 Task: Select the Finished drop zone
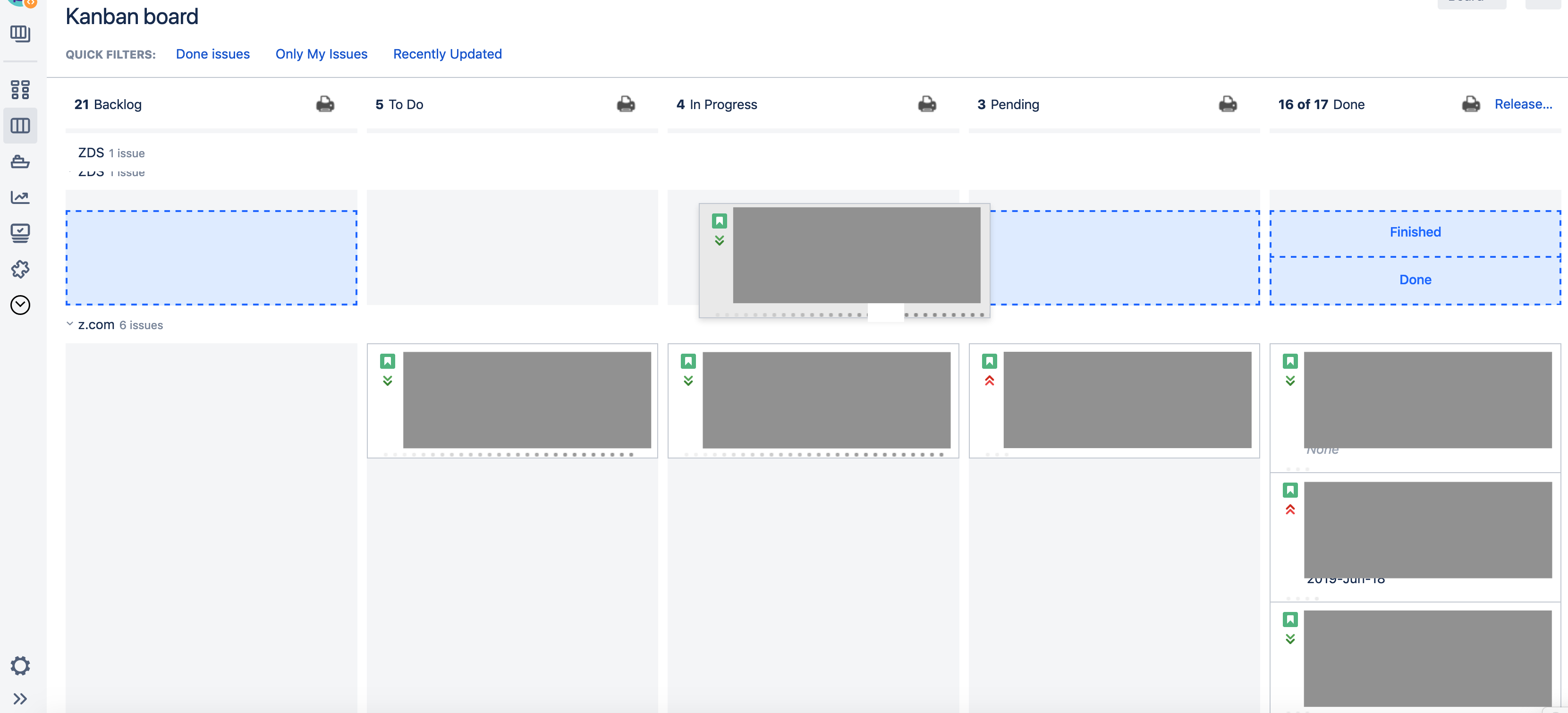(1415, 233)
